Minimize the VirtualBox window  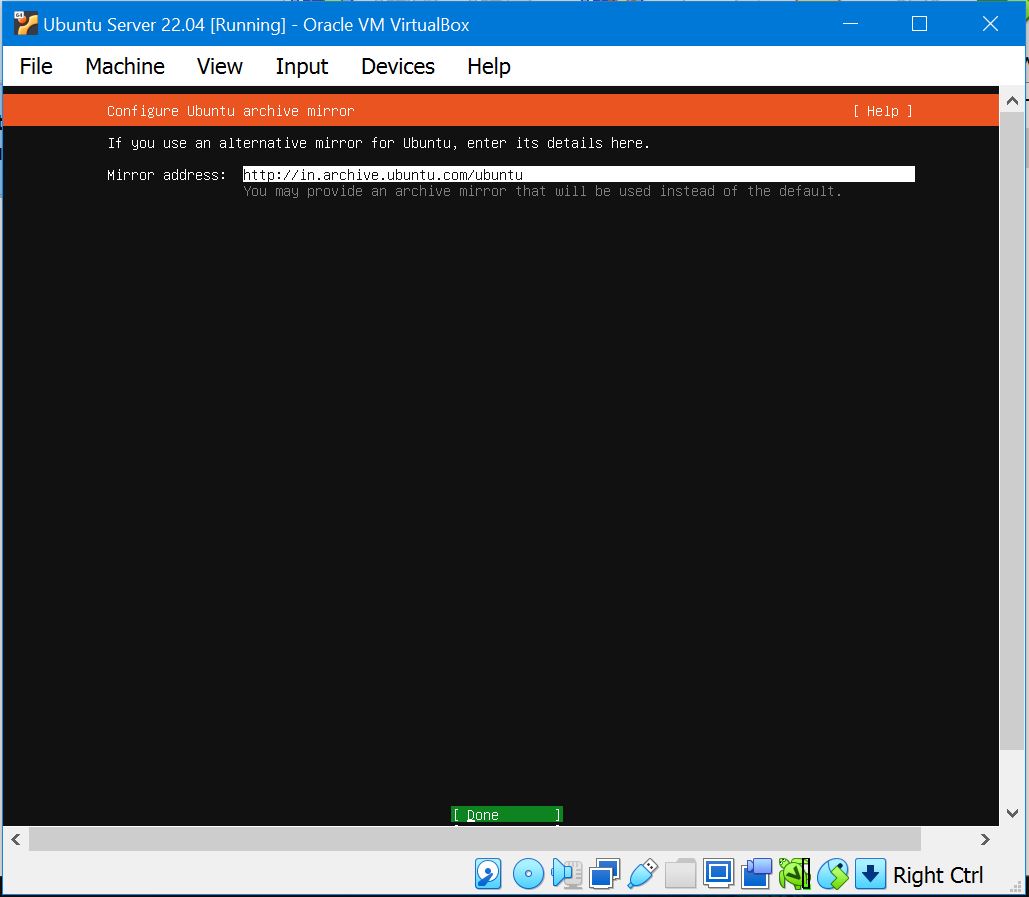(850, 24)
